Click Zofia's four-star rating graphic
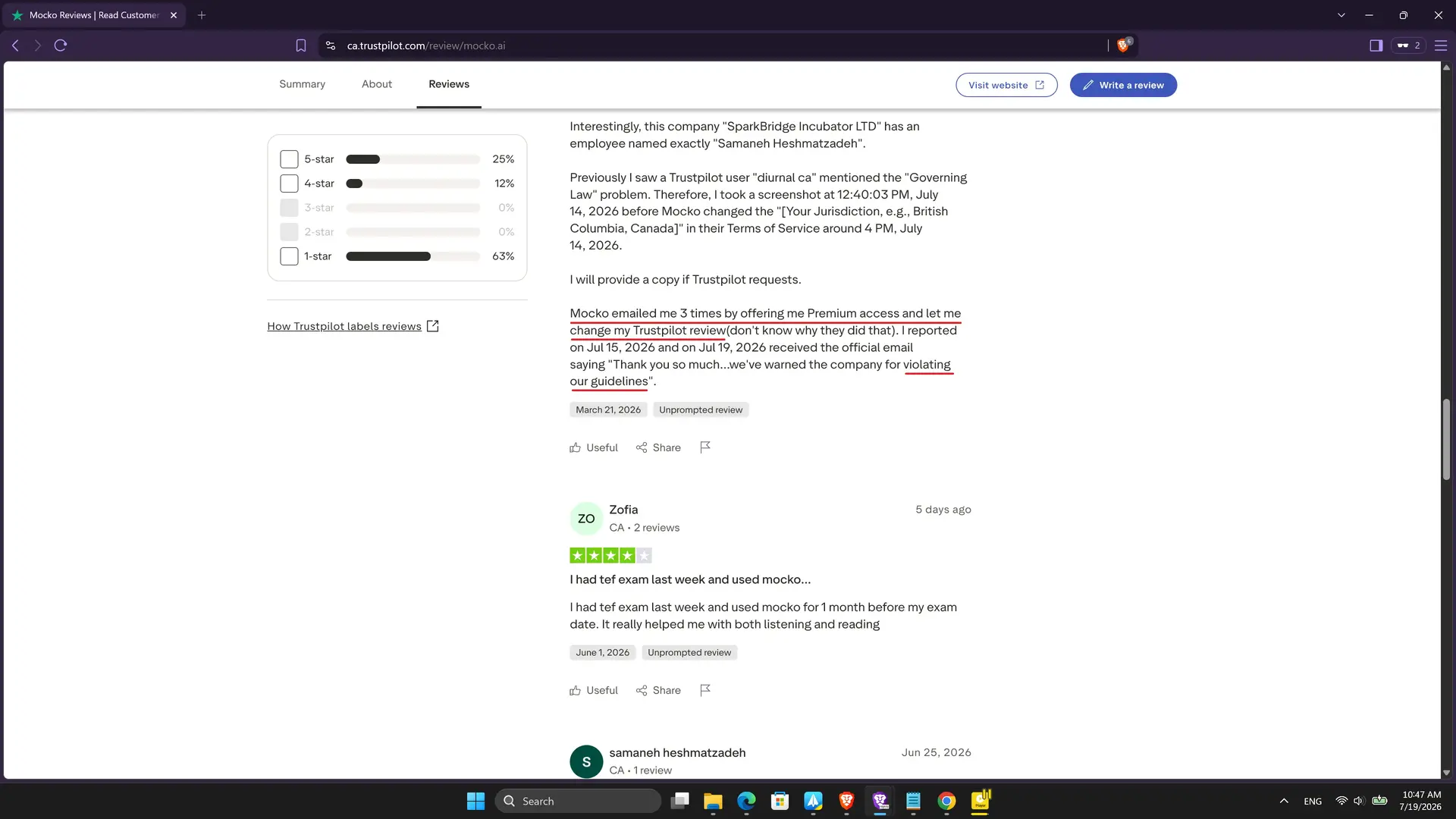The image size is (1456, 819). 610,556
